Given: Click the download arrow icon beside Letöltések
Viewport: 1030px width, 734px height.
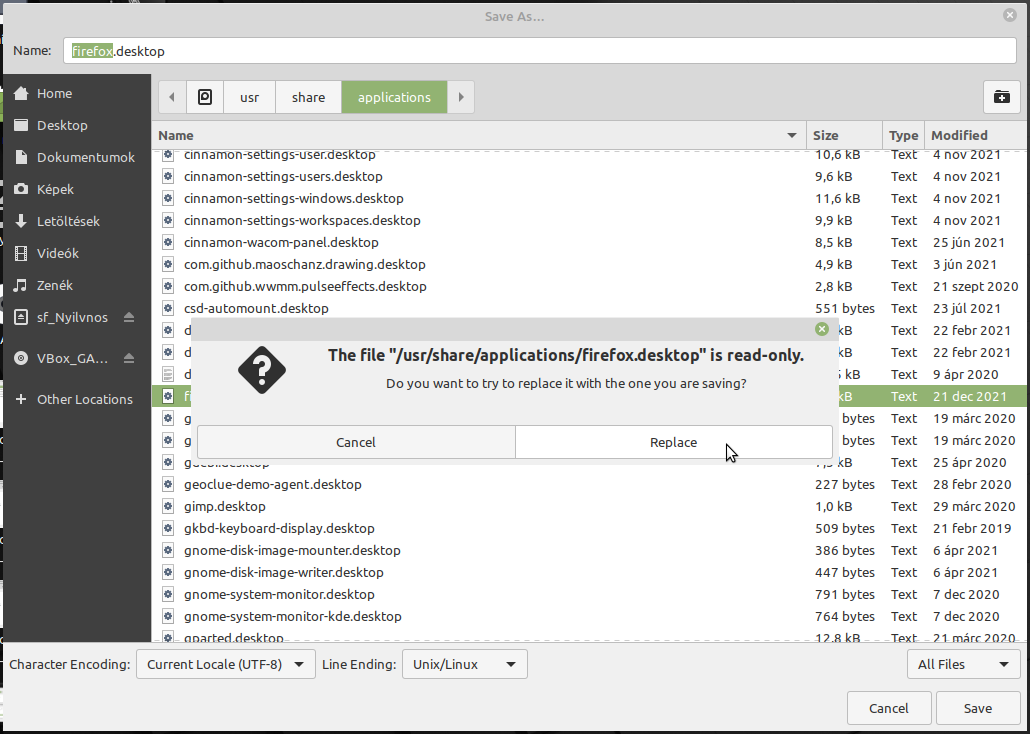Looking at the screenshot, I should coord(21,221).
